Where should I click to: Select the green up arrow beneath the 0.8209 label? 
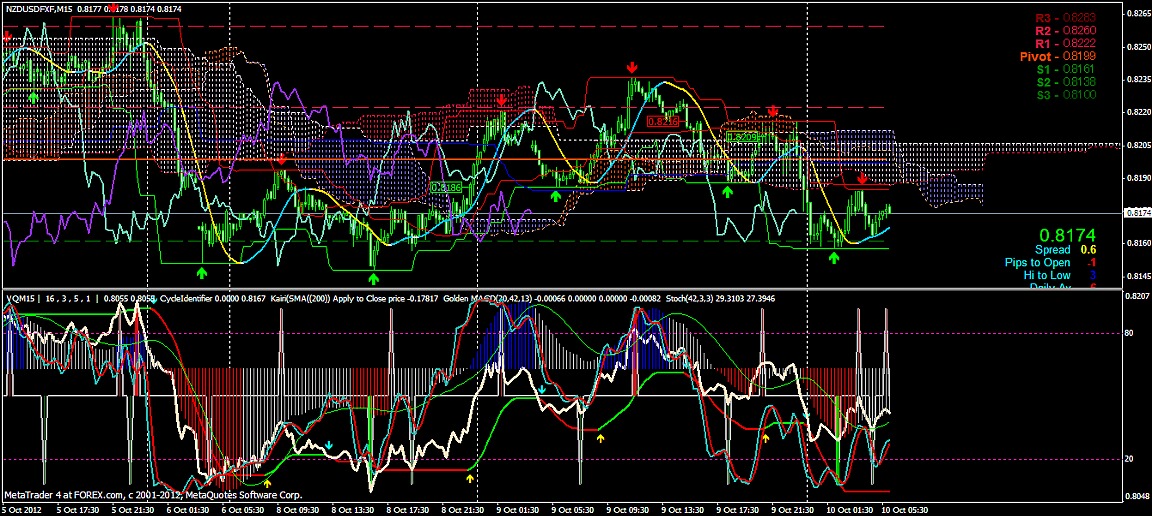pos(728,189)
